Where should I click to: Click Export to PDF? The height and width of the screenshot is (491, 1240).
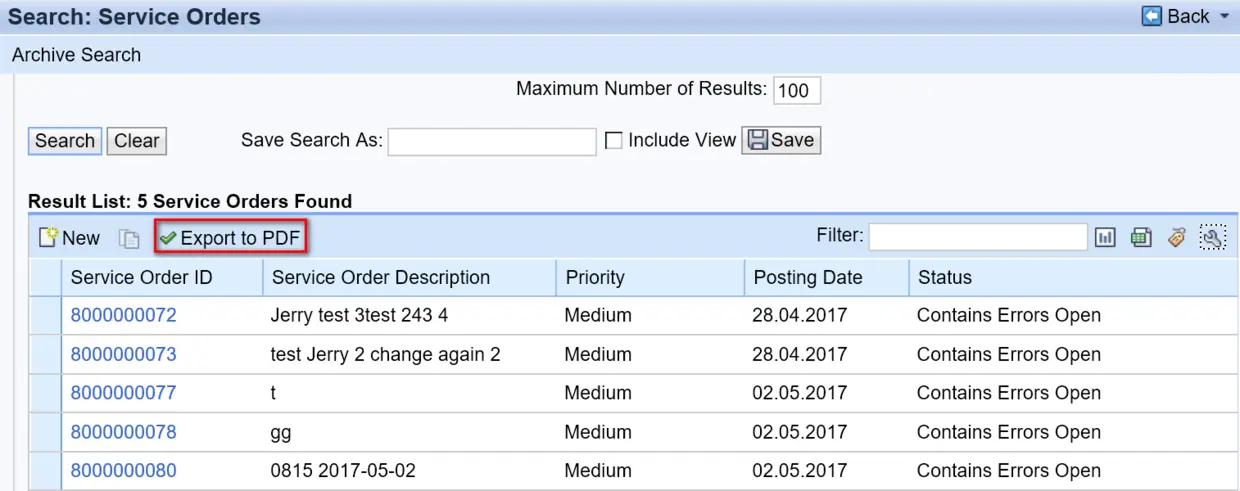tap(229, 238)
